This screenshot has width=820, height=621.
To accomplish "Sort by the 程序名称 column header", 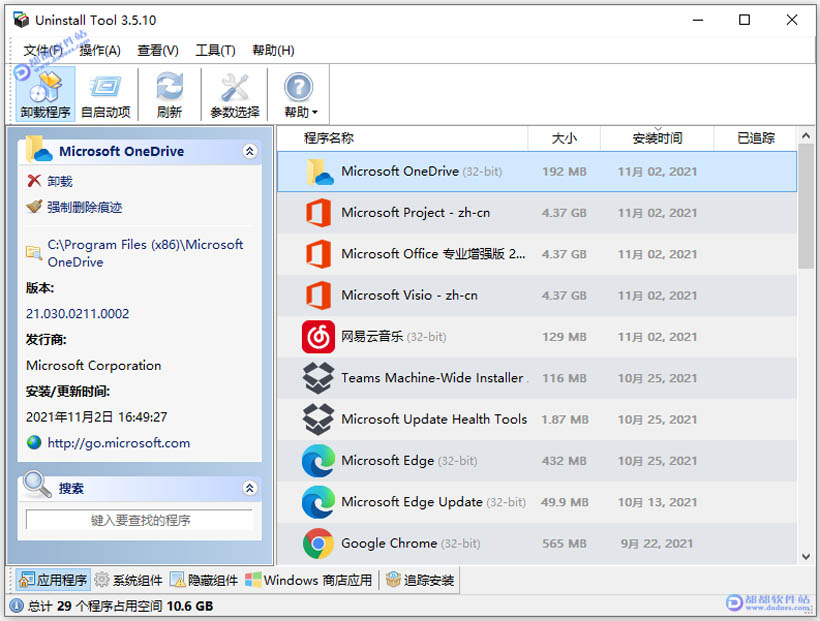I will 402,138.
